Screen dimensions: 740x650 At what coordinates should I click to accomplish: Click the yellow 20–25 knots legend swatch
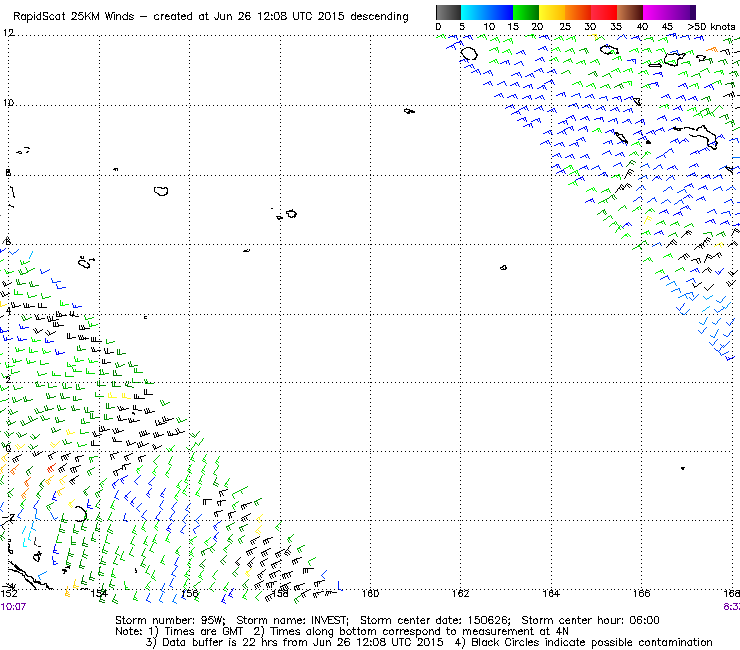point(552,12)
